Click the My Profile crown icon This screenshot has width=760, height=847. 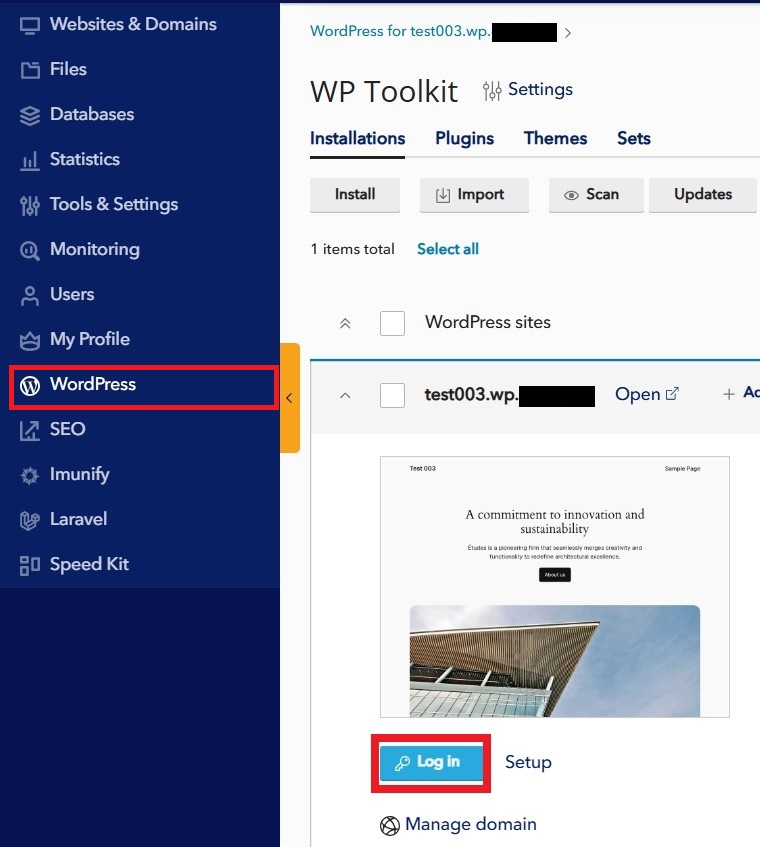click(x=30, y=340)
